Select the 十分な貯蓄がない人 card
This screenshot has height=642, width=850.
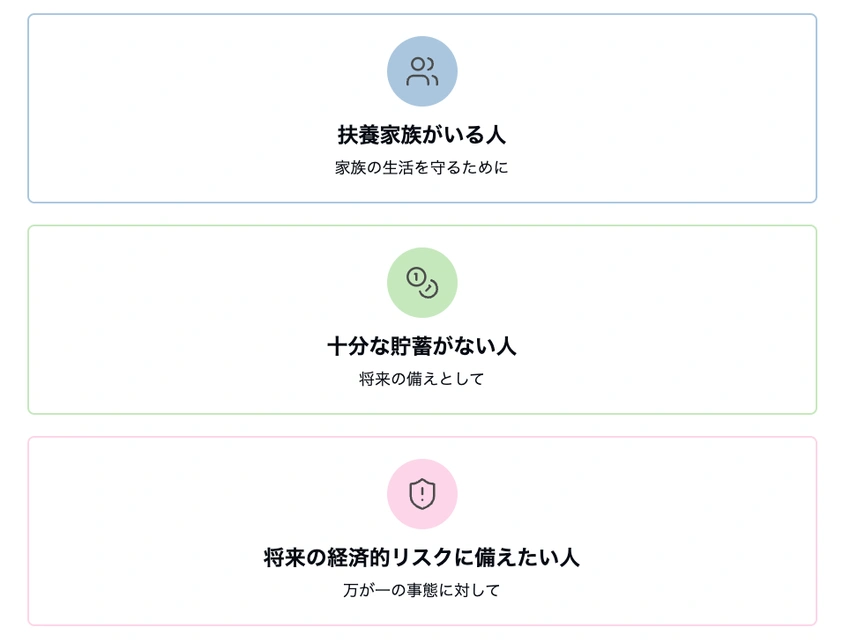point(422,320)
